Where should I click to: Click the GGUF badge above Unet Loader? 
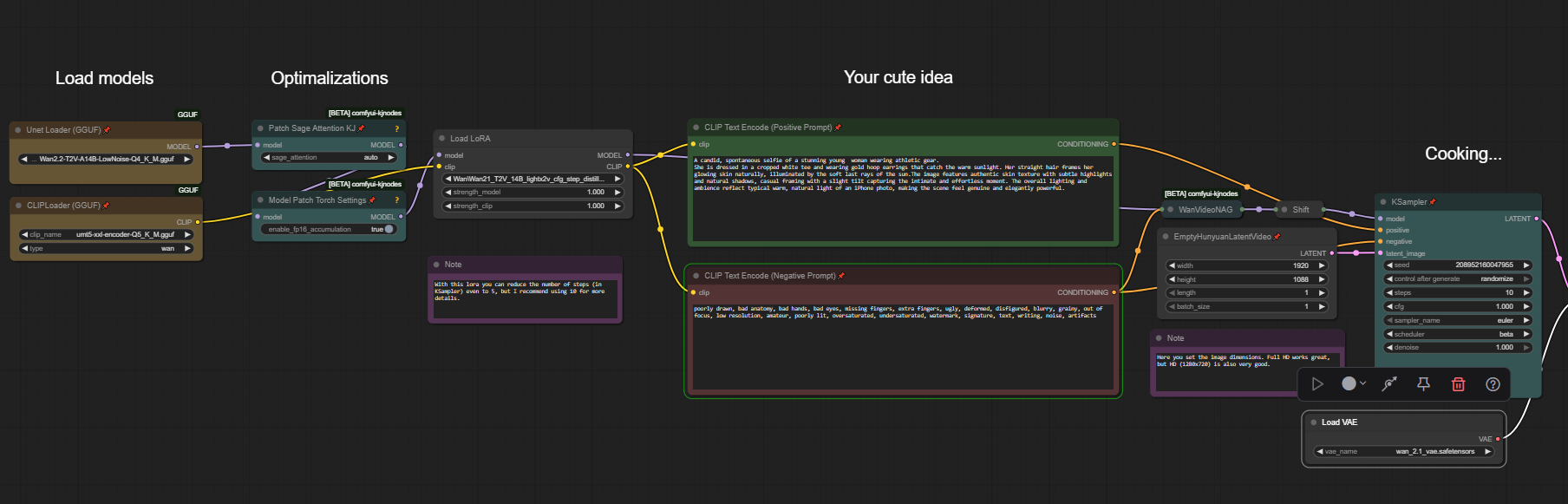187,115
